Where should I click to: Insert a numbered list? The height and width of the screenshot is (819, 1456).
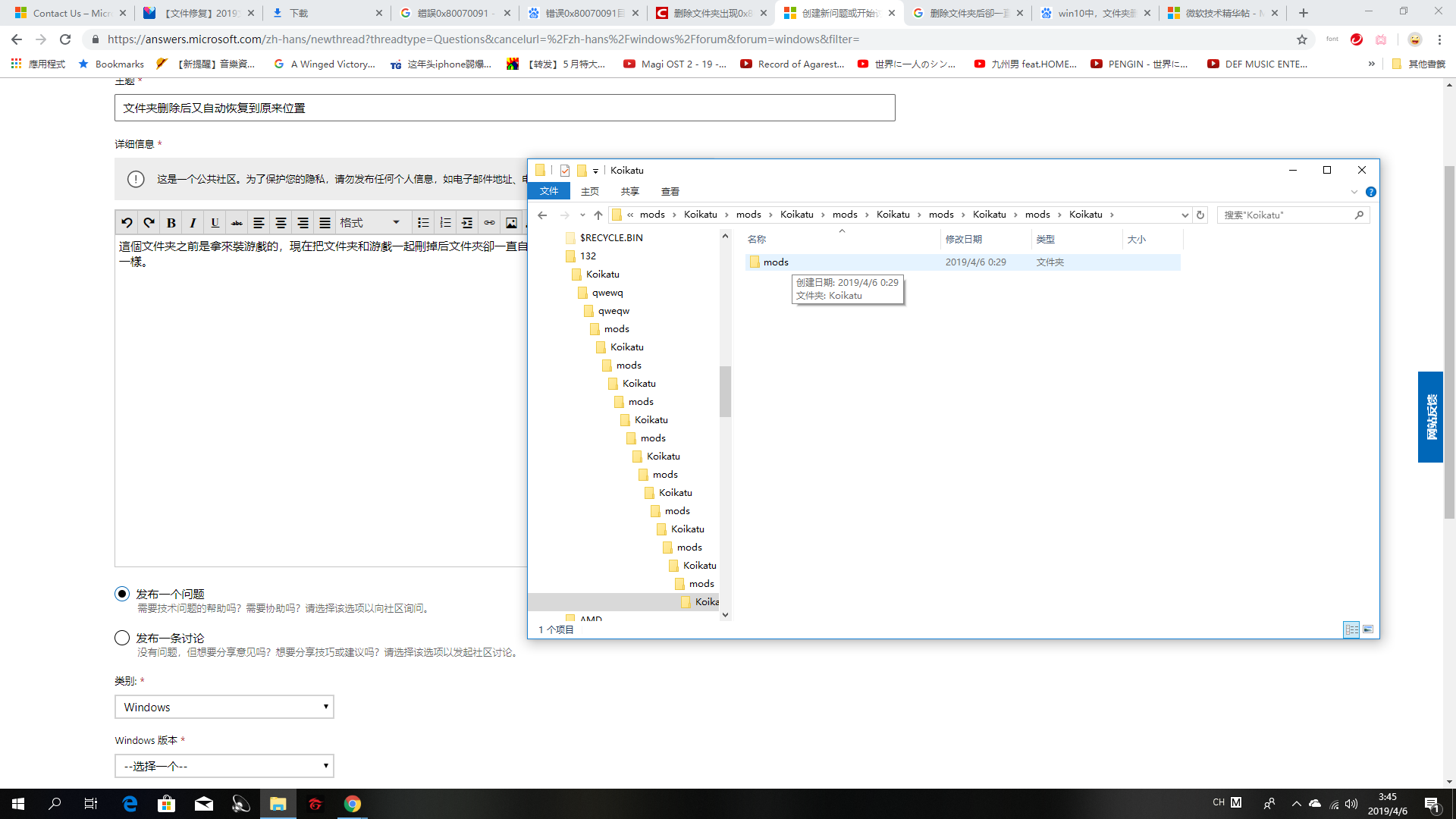tap(445, 222)
